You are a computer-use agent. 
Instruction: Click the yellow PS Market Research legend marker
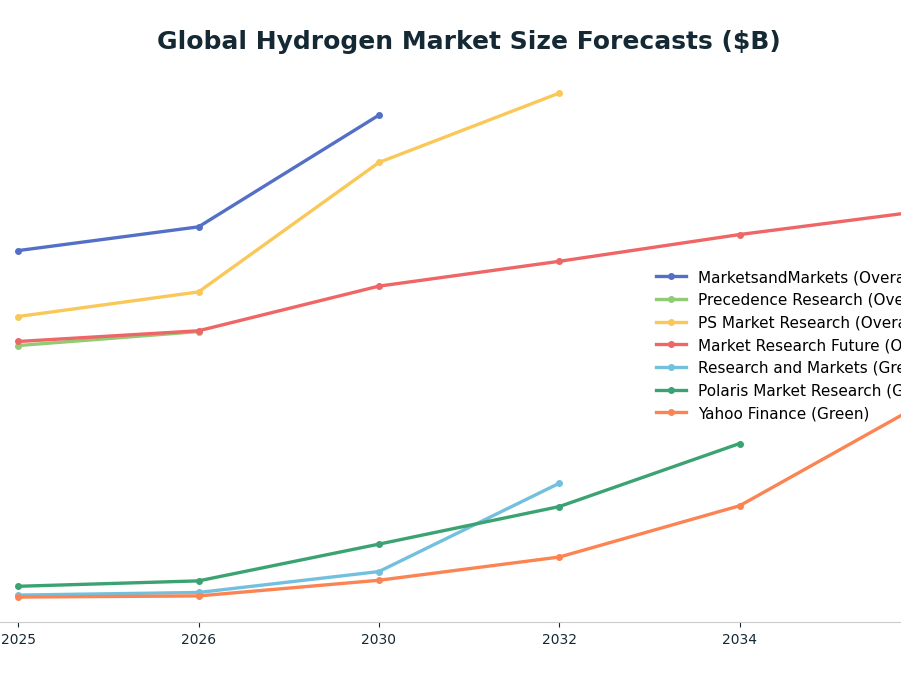pos(671,322)
